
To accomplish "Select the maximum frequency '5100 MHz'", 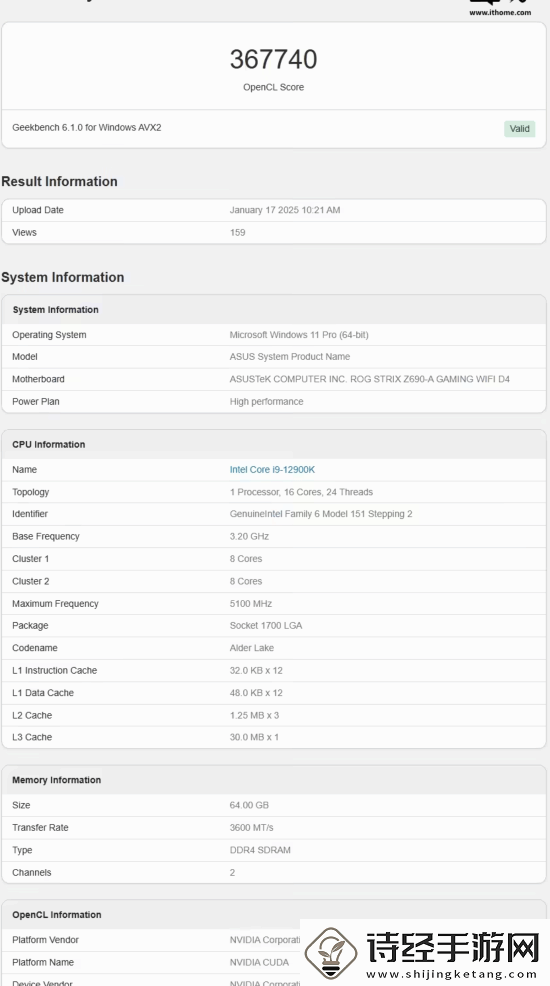I will pos(251,604).
